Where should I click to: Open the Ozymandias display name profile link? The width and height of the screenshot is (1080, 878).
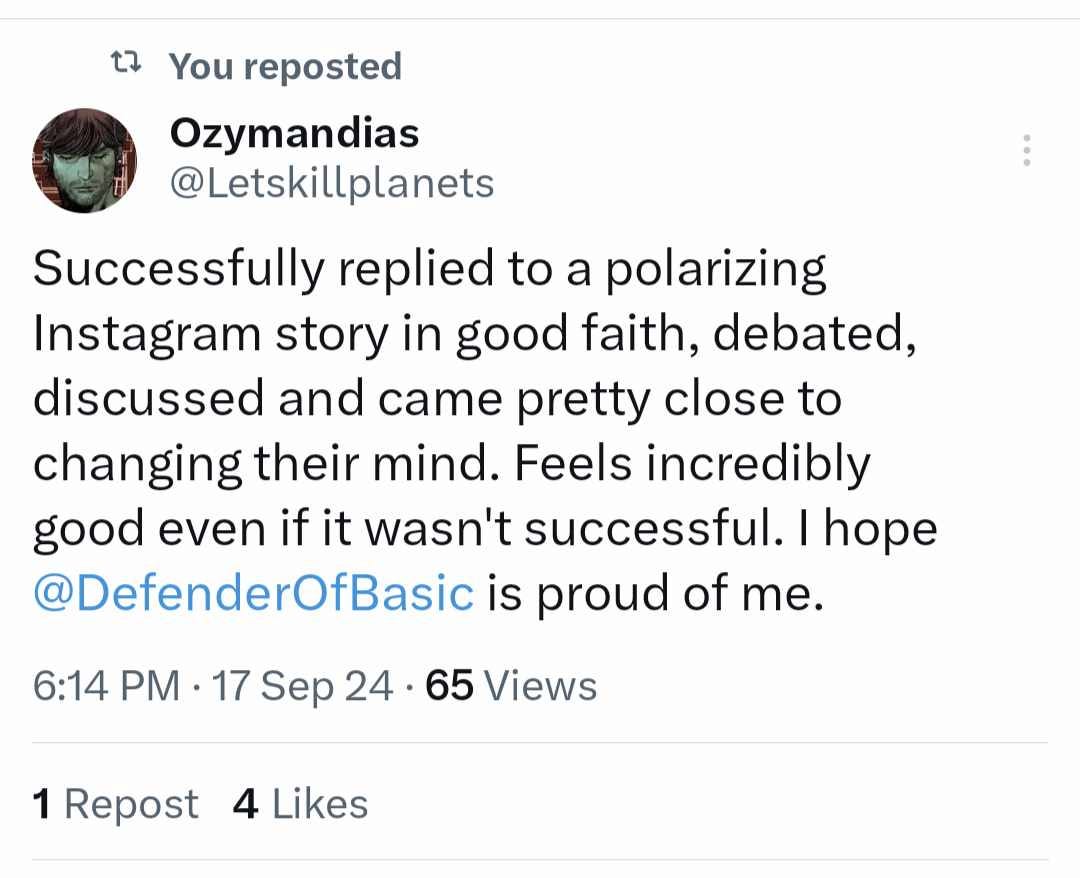click(295, 131)
